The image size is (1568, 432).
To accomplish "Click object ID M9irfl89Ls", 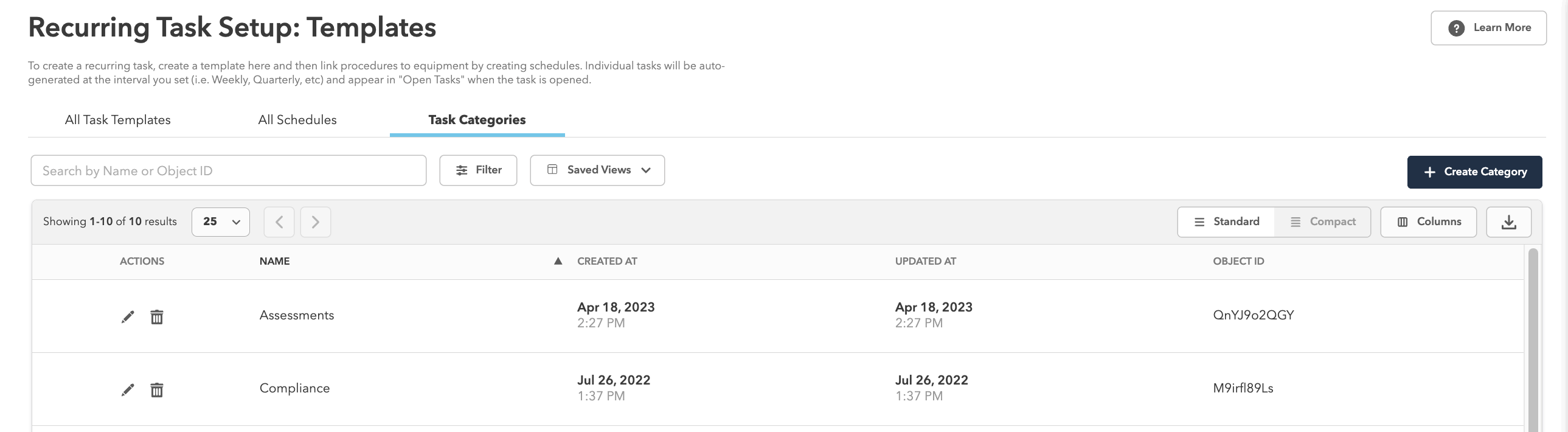I will pyautogui.click(x=1243, y=388).
